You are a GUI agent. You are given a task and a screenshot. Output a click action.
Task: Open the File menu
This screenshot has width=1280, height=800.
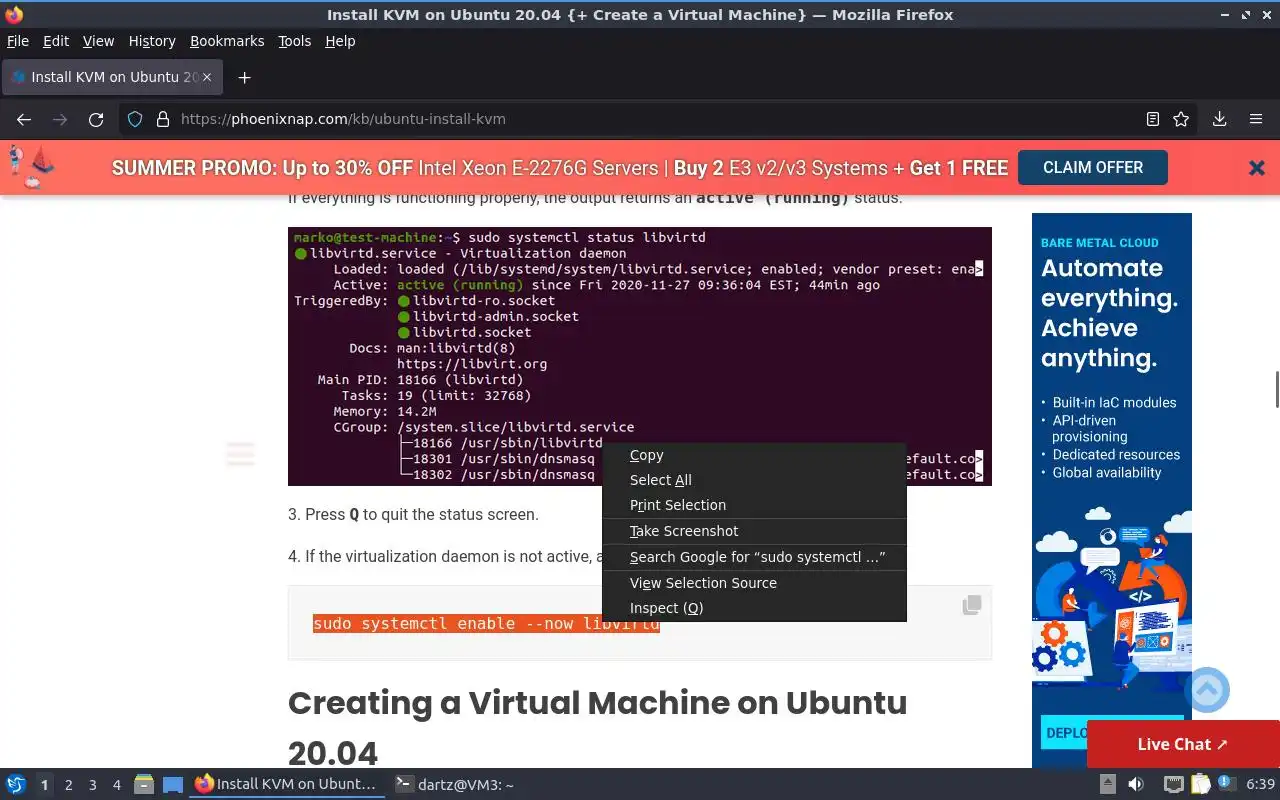tap(18, 41)
